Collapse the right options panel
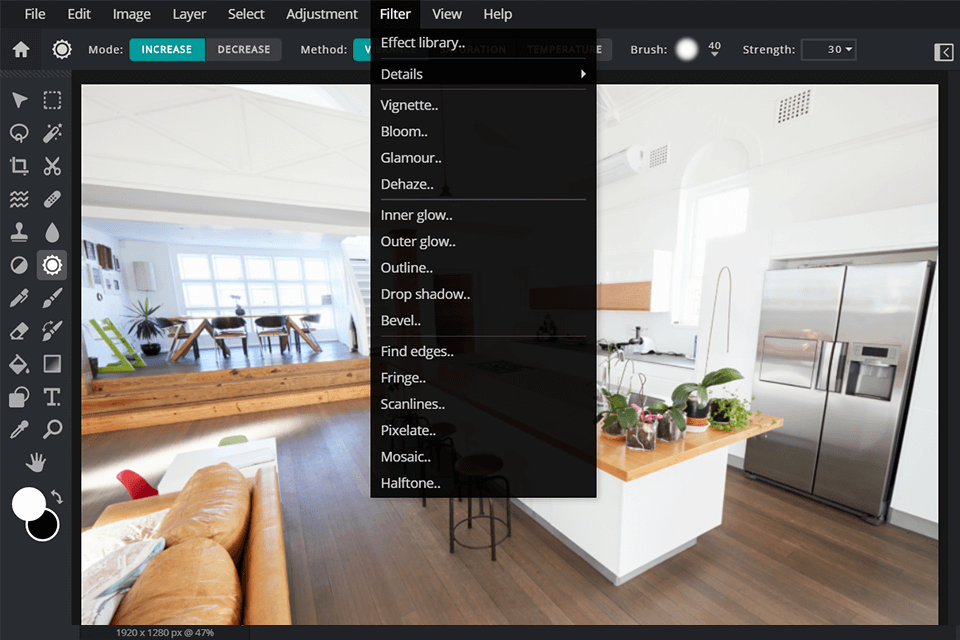Image resolution: width=960 pixels, height=640 pixels. pyautogui.click(x=943, y=51)
